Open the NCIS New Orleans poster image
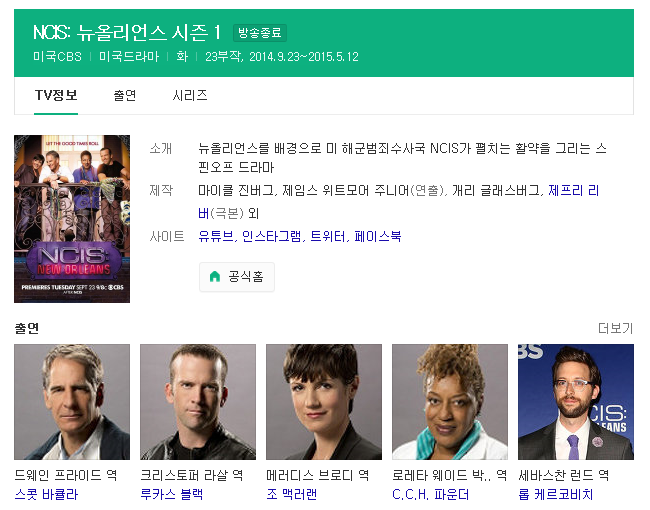Viewport: 650px width, 510px height. click(x=72, y=219)
